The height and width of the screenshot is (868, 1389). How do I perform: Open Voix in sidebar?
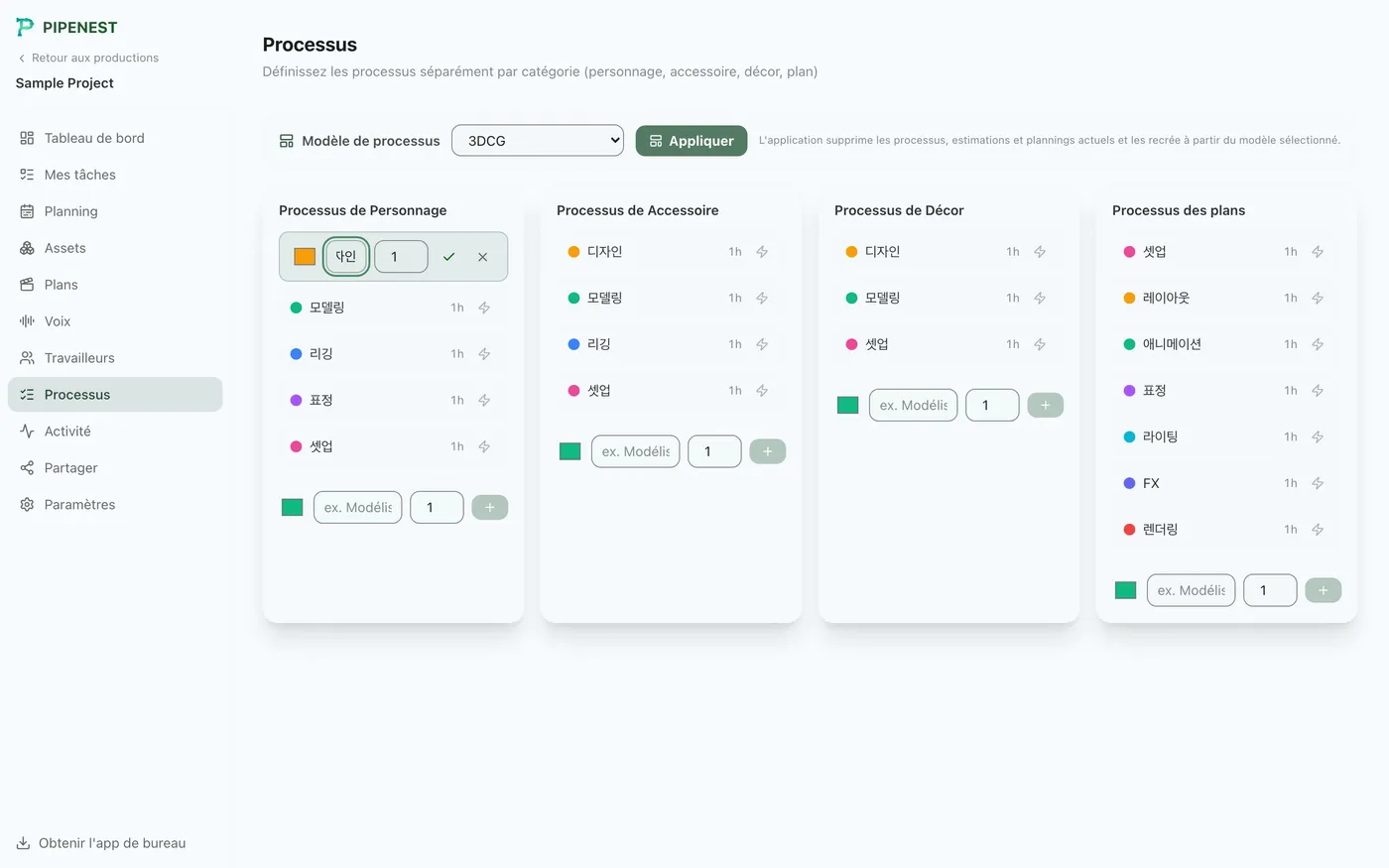tap(115, 321)
